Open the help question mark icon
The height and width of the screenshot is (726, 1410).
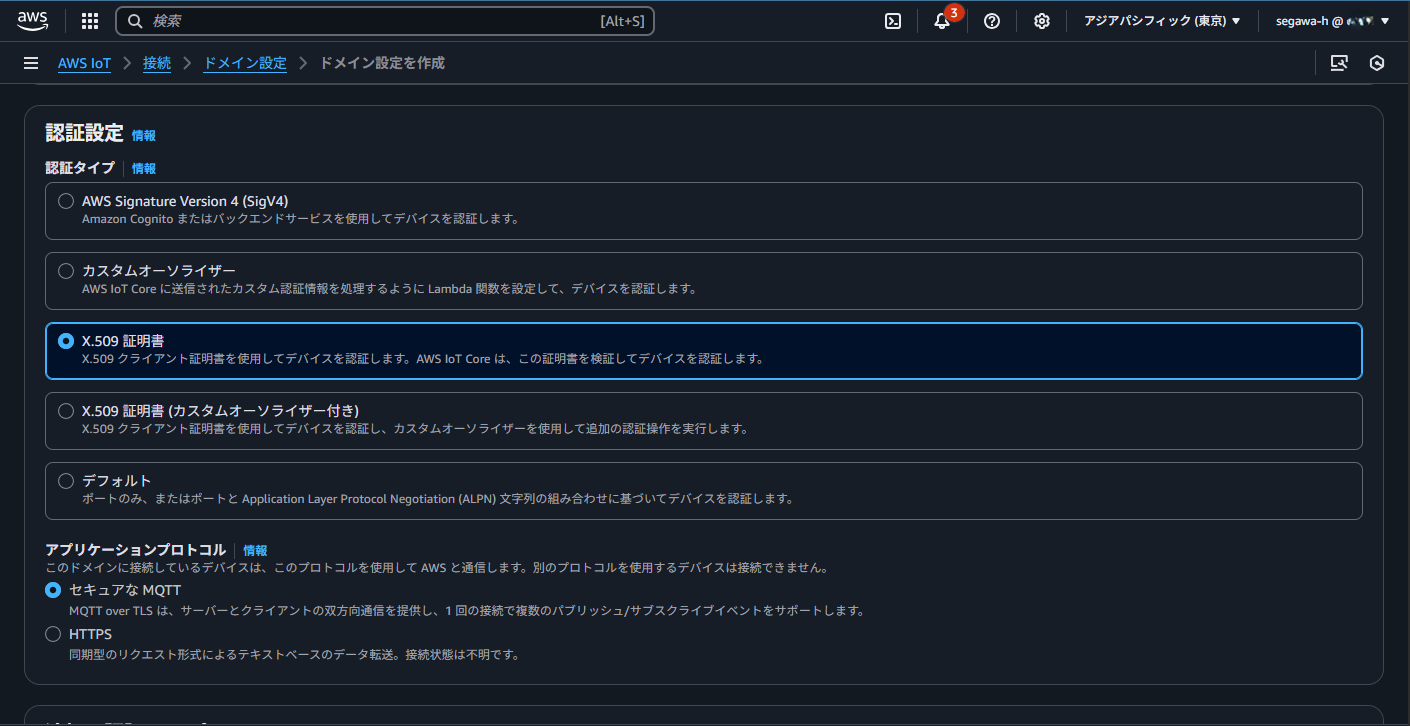point(992,21)
